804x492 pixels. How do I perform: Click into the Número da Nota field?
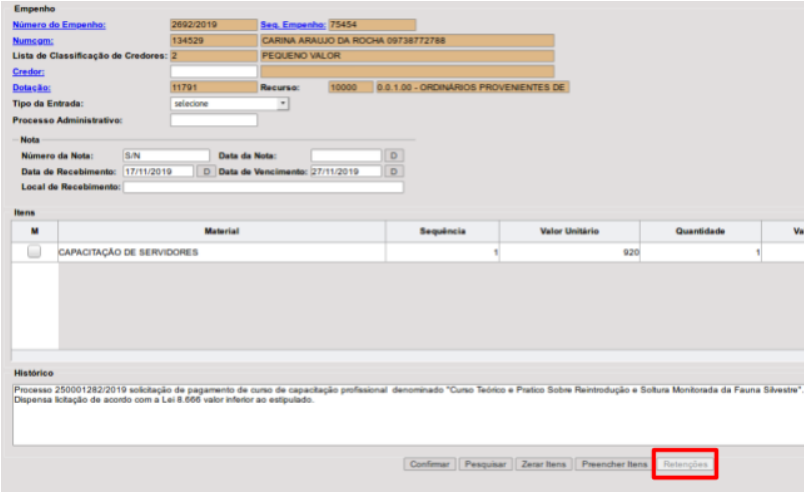[165, 156]
